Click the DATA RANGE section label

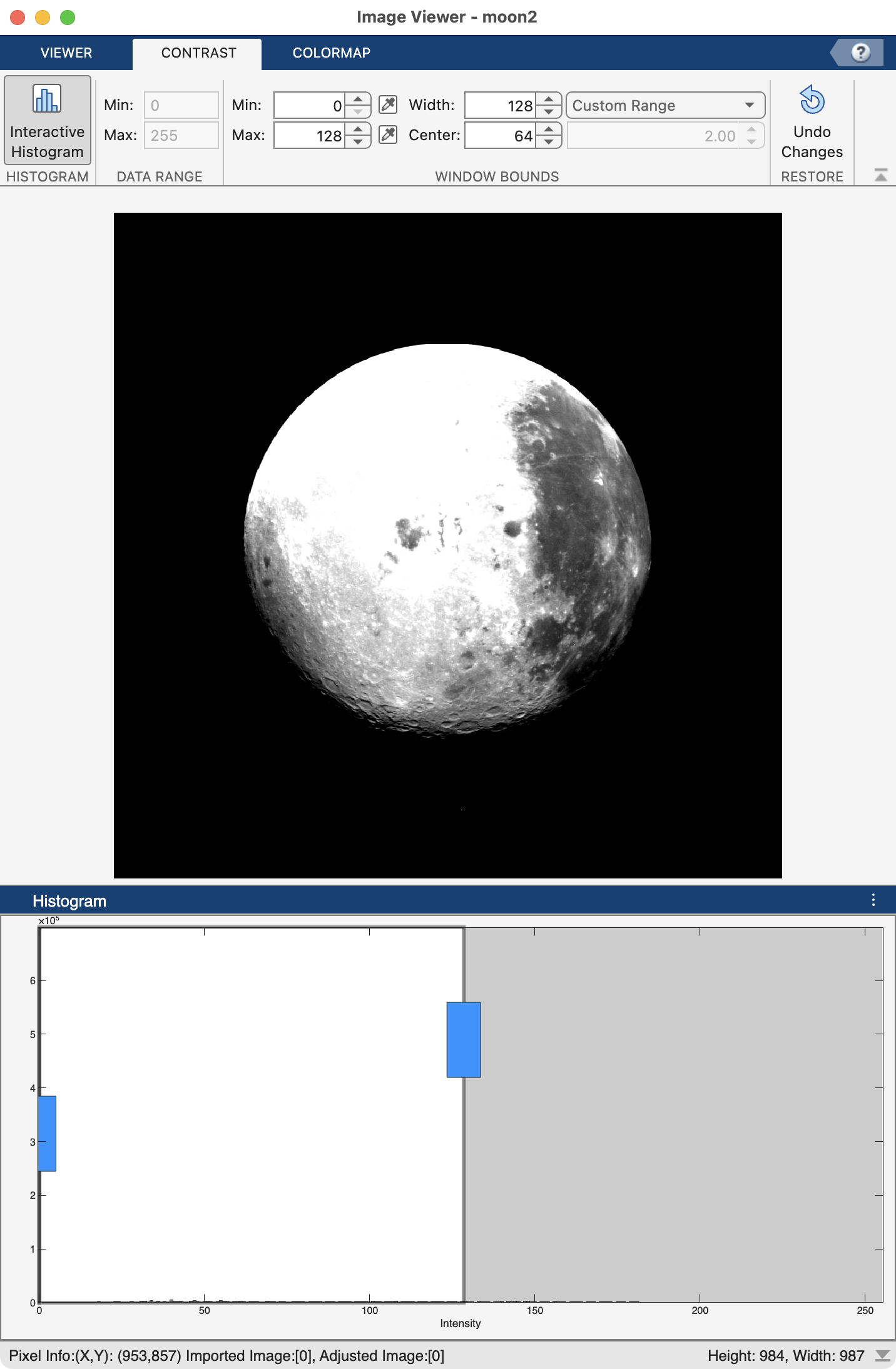pyautogui.click(x=160, y=176)
